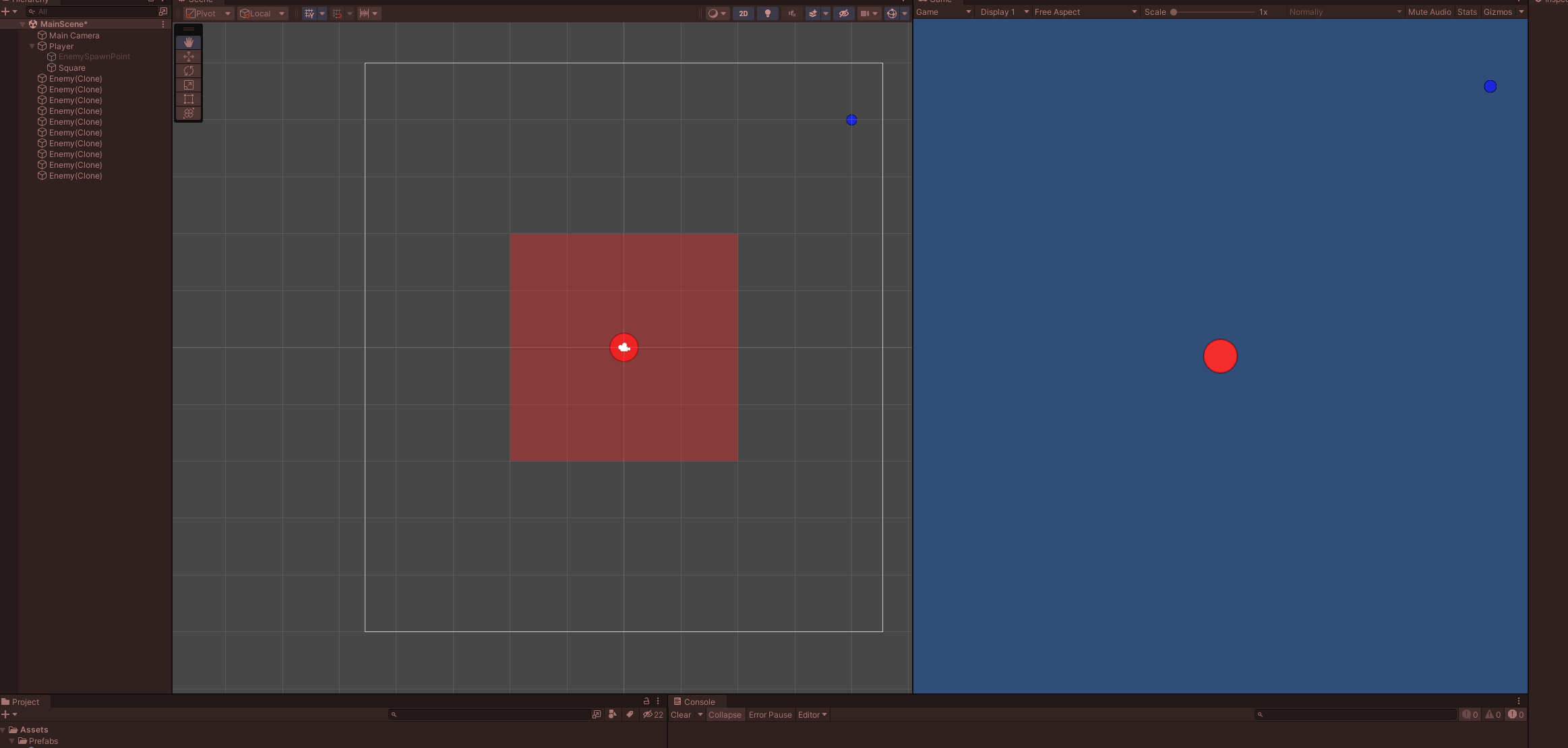This screenshot has width=1568, height=748.
Task: Toggle scene lighting bulb icon
Action: point(768,13)
